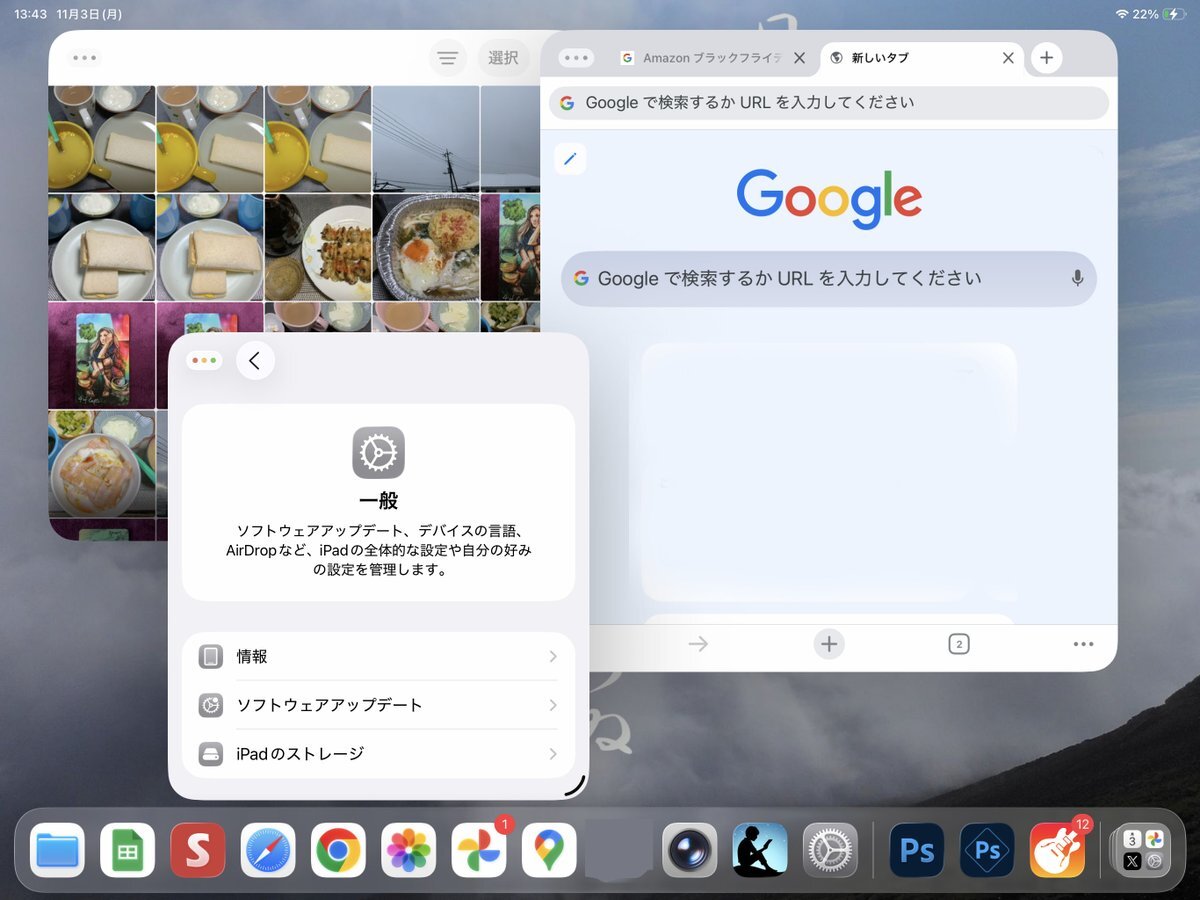Close the 新しいタブ tab
The height and width of the screenshot is (900, 1200).
tap(1008, 58)
